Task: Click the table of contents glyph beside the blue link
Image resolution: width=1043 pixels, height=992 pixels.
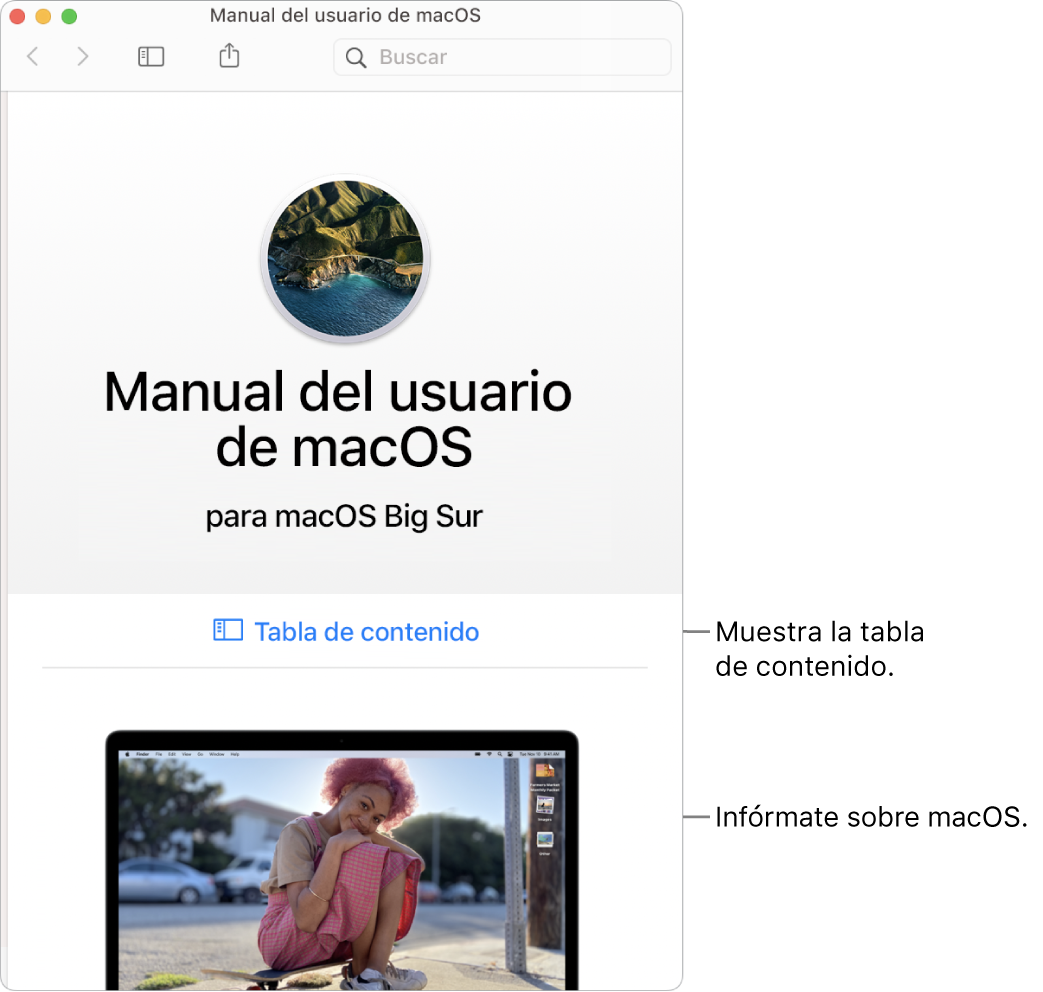Action: click(x=228, y=630)
